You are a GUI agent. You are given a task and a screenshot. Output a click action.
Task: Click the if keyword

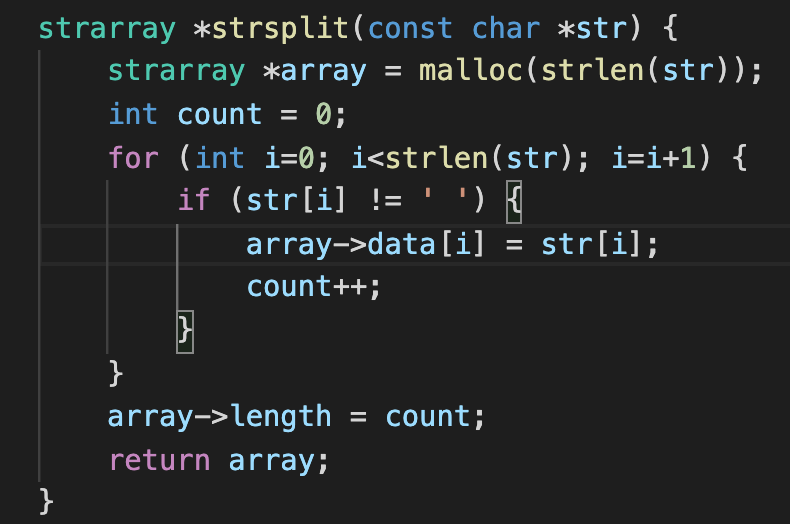[x=194, y=200]
